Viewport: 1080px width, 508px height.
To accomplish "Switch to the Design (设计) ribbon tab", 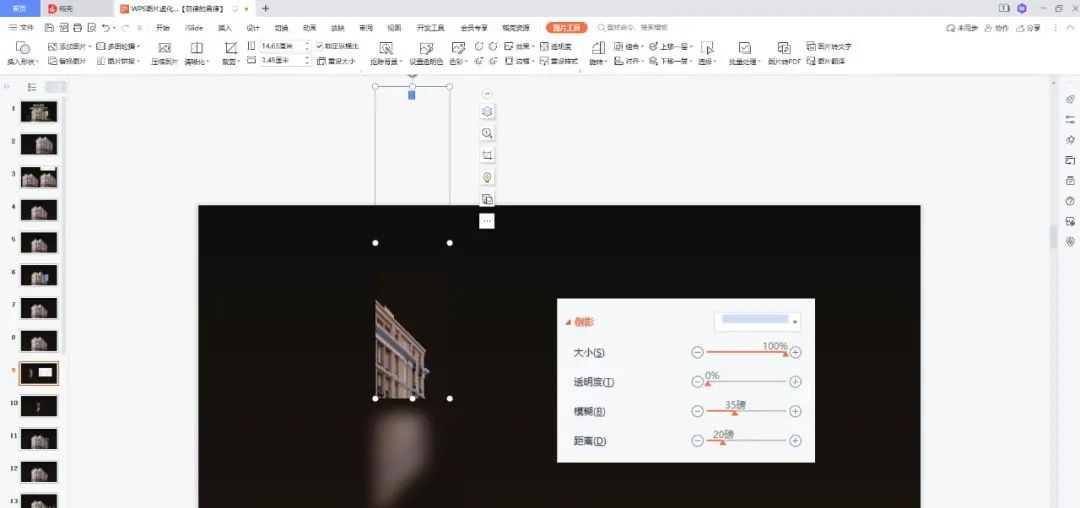I will 253,28.
